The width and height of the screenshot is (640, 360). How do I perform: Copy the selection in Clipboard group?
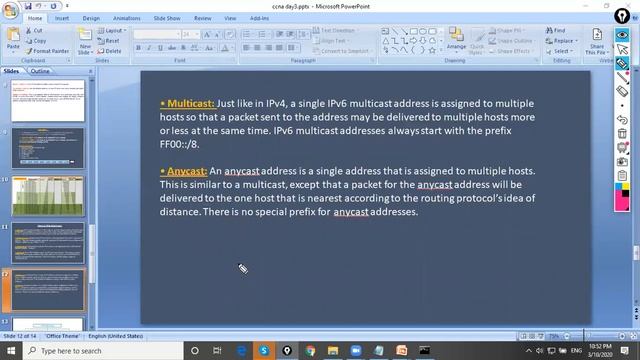click(36, 41)
